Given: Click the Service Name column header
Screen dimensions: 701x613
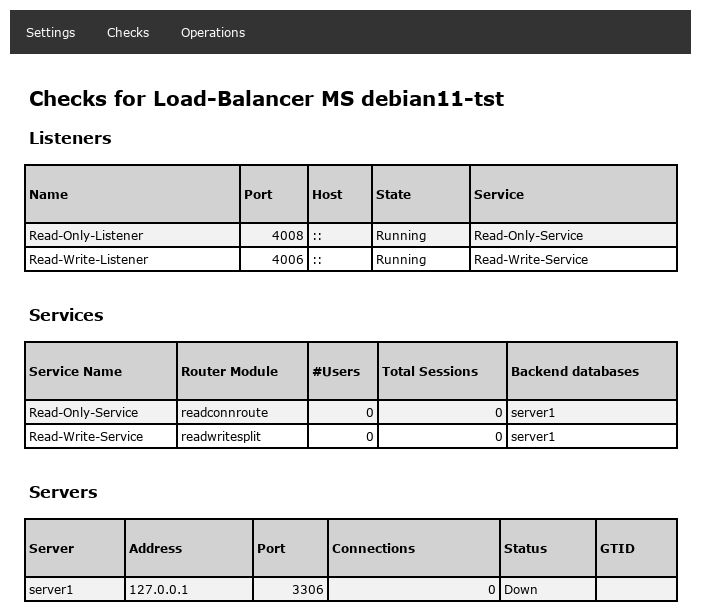Looking at the screenshot, I should [x=76, y=371].
